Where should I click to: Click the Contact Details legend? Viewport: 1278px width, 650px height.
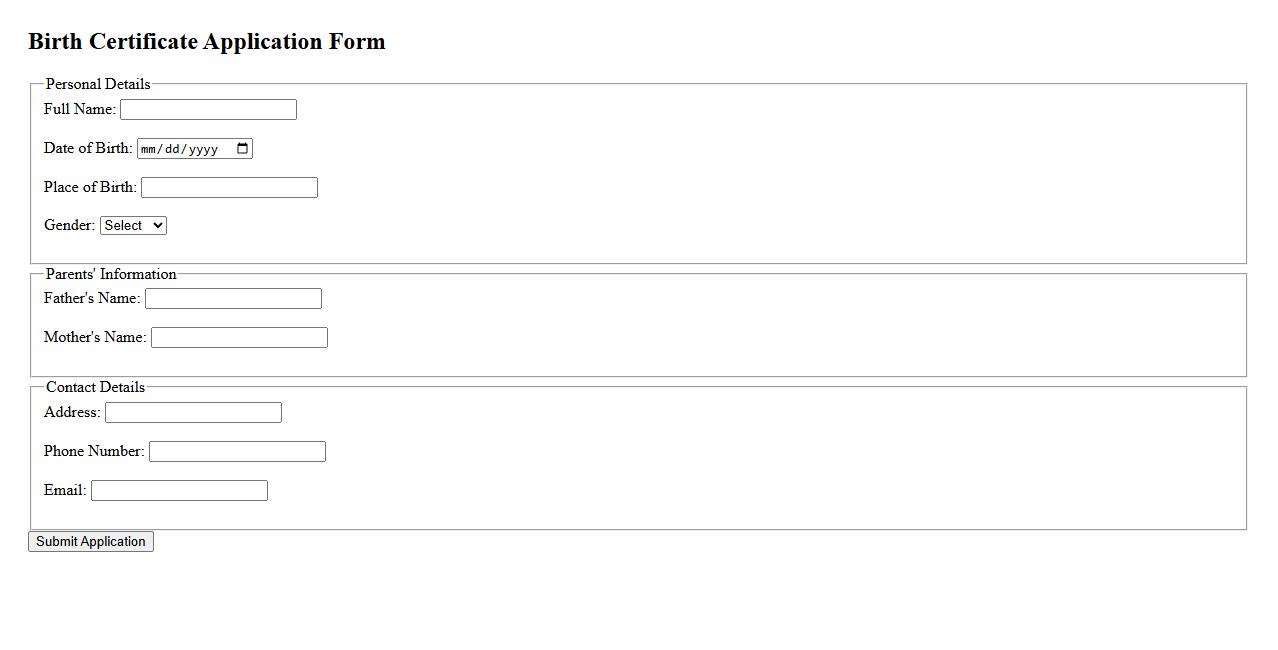point(95,387)
